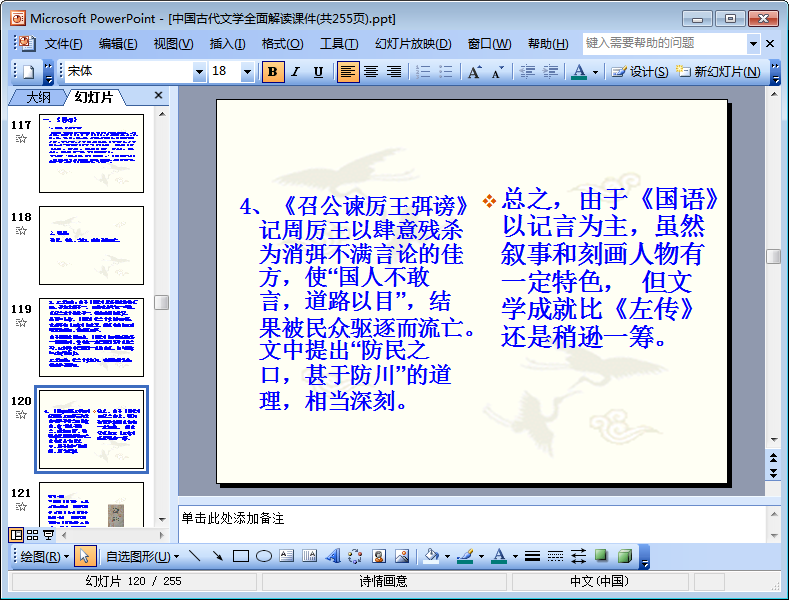Increase indent level
This screenshot has width=789, height=600.
[550, 72]
